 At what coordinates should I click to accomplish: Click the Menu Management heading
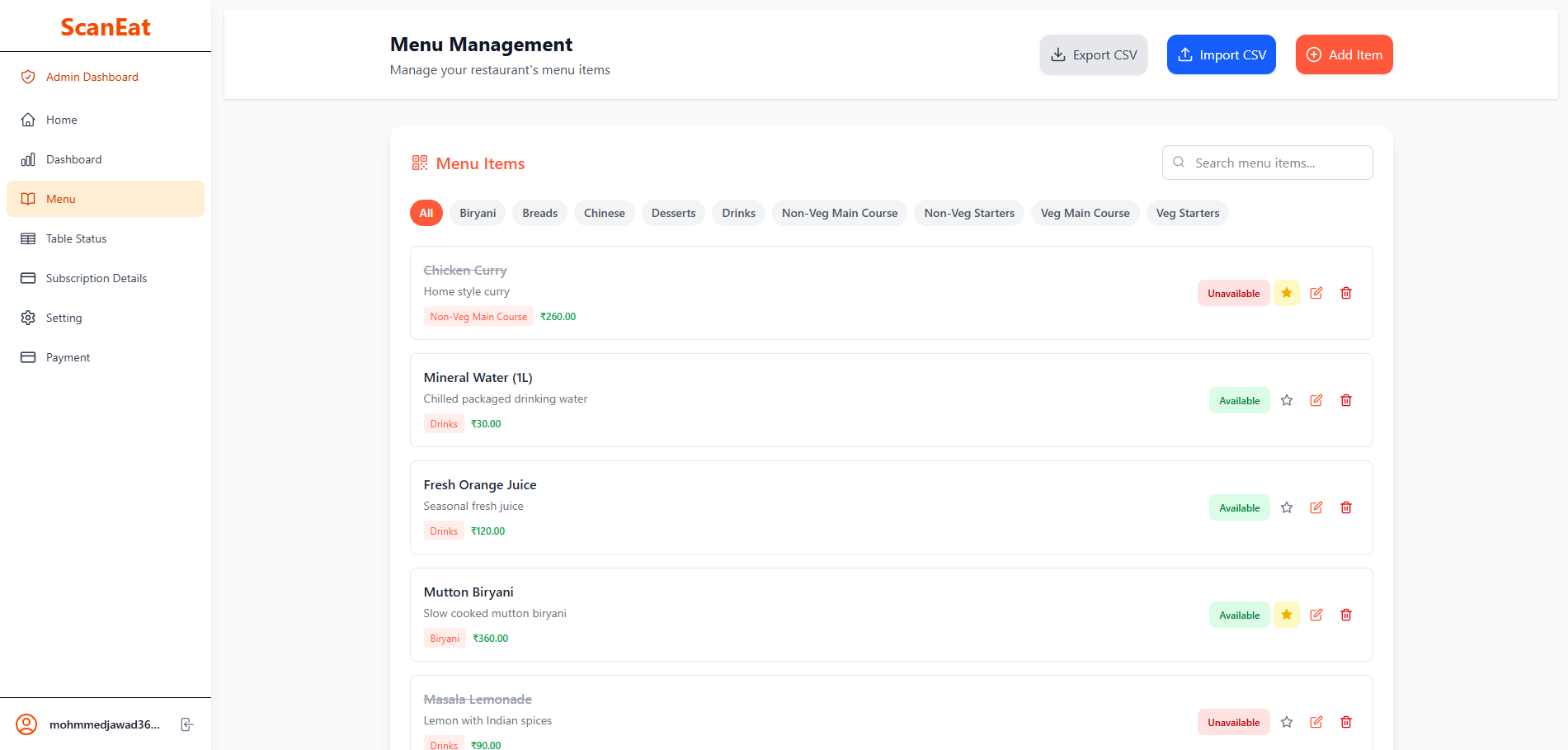point(481,44)
